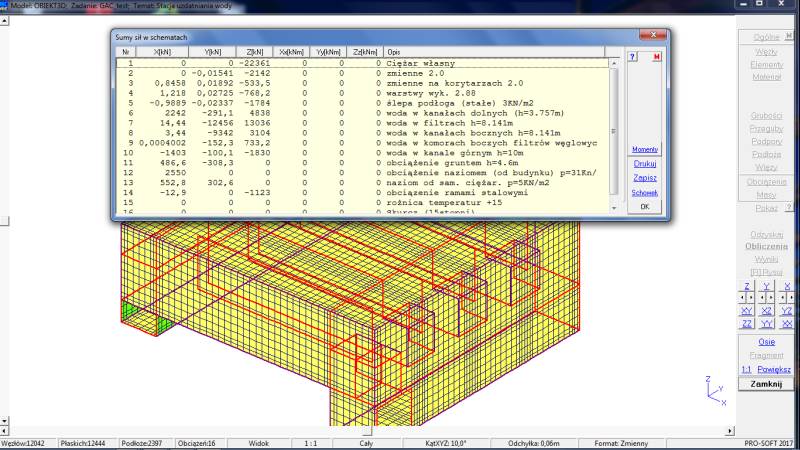Rotate left using arrow under Z
800x450 pixels.
(x=743, y=297)
